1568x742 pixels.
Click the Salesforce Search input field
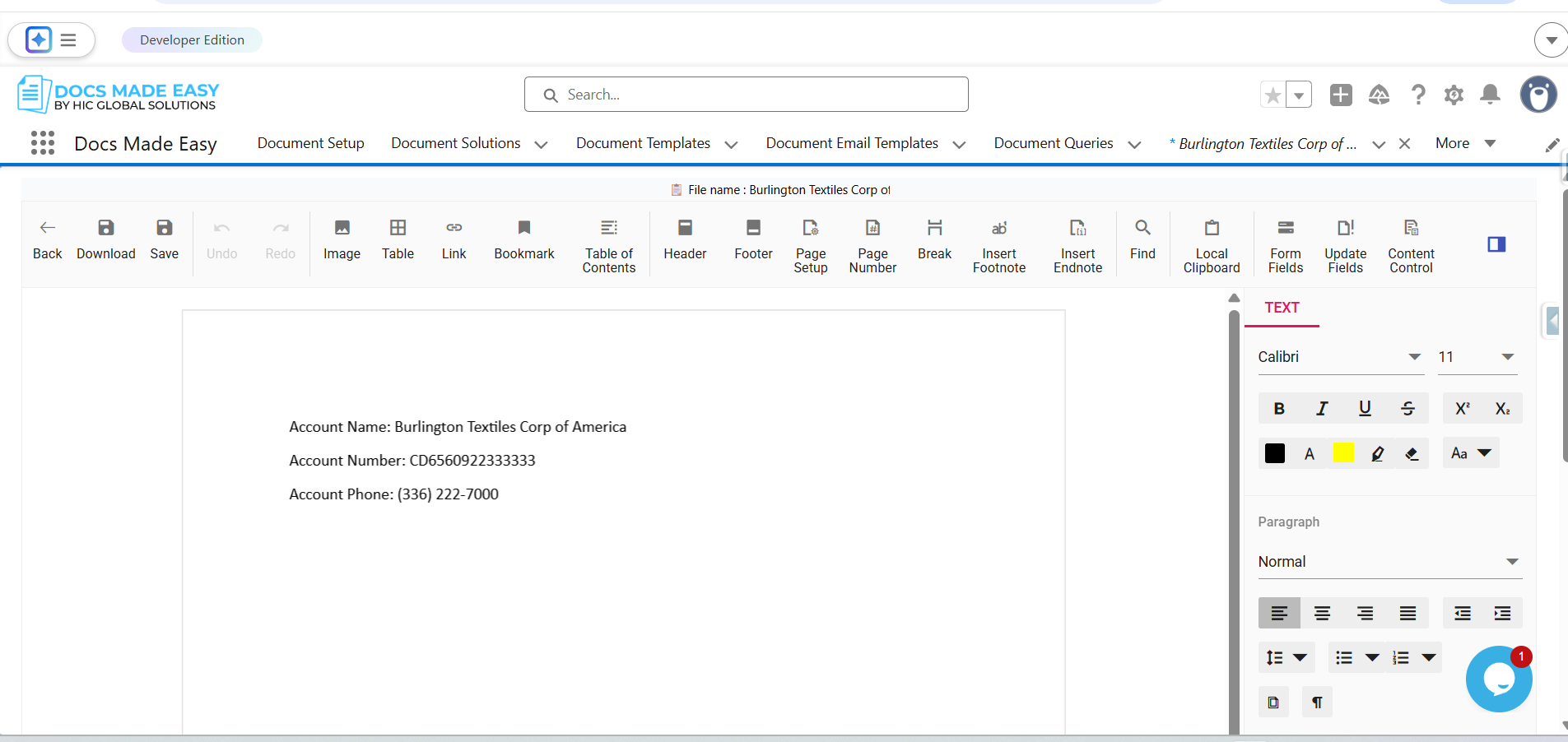click(746, 95)
